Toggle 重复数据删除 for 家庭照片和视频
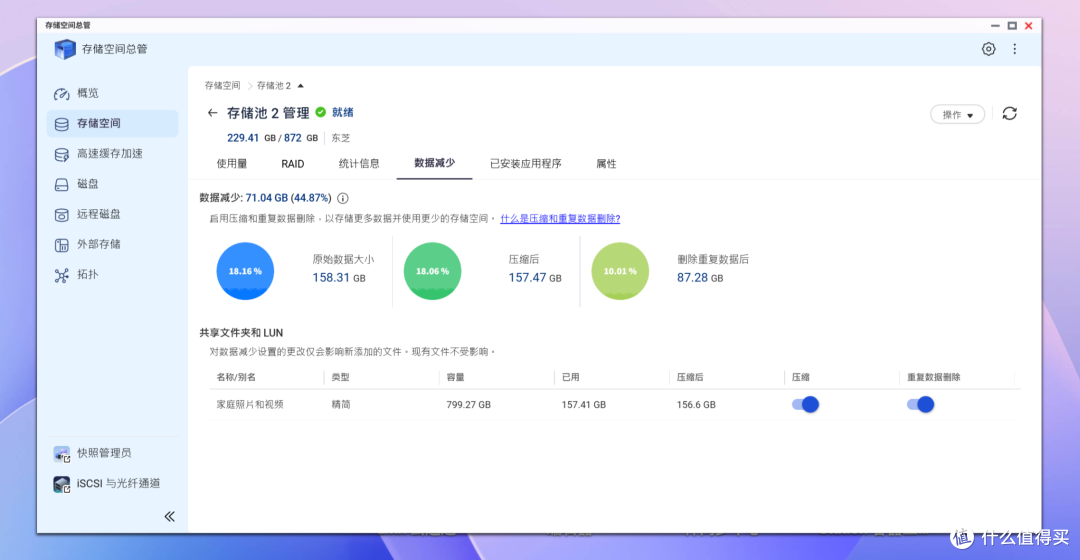The width and height of the screenshot is (1080, 560). [x=920, y=405]
